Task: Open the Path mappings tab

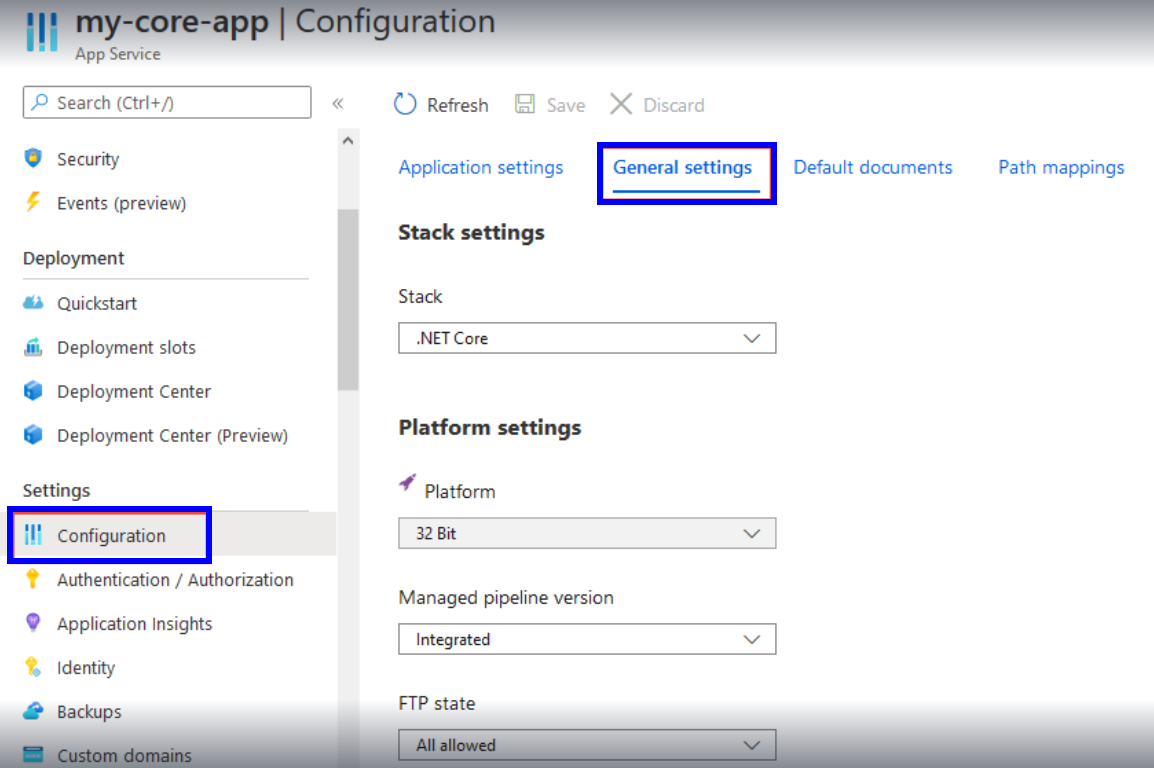Action: point(1061,168)
